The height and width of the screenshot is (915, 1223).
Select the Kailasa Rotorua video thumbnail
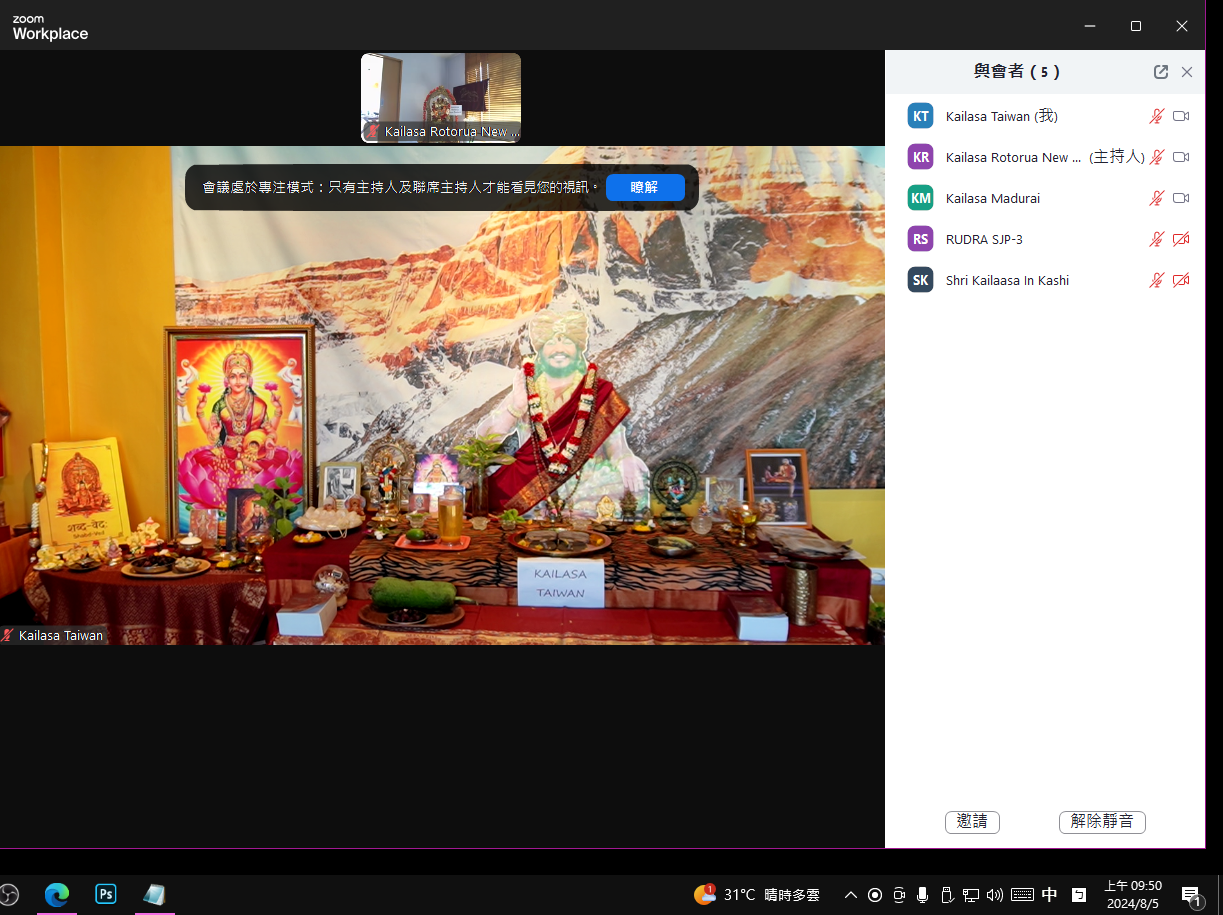441,97
